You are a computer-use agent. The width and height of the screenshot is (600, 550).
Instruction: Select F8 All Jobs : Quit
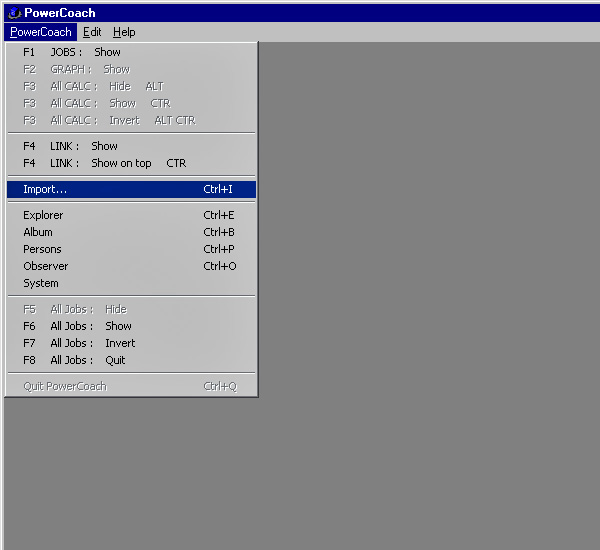131,360
